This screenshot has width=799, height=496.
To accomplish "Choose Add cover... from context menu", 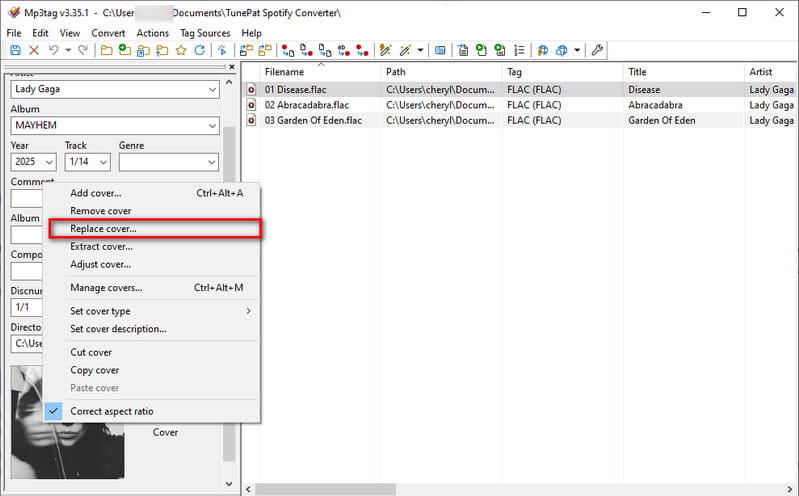I will tap(152, 193).
